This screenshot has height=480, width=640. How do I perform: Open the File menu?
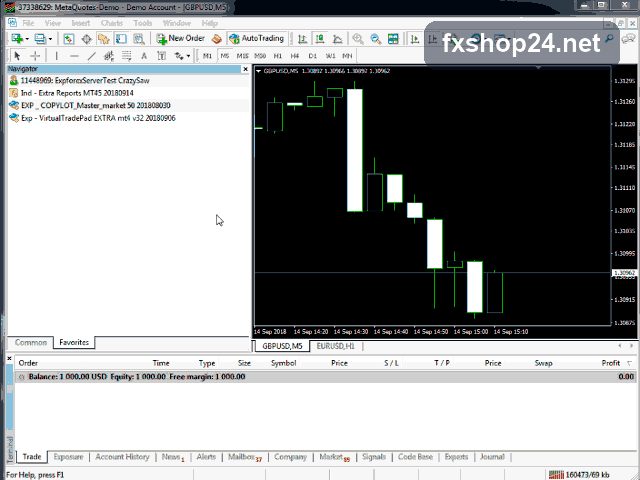click(28, 23)
